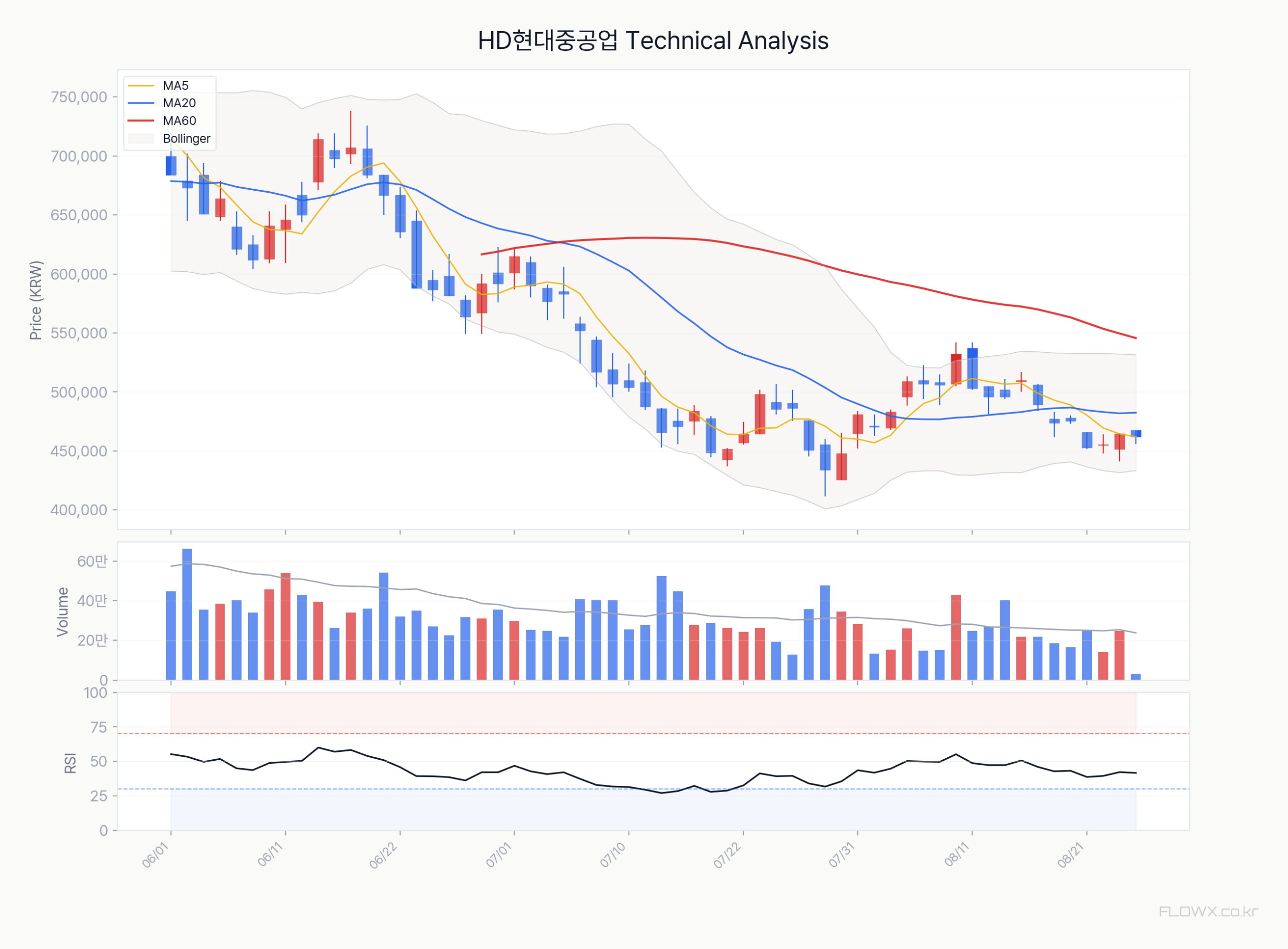Click the tallest volume bar above 60만
Image resolution: width=1288 pixels, height=949 pixels.
pos(187,615)
